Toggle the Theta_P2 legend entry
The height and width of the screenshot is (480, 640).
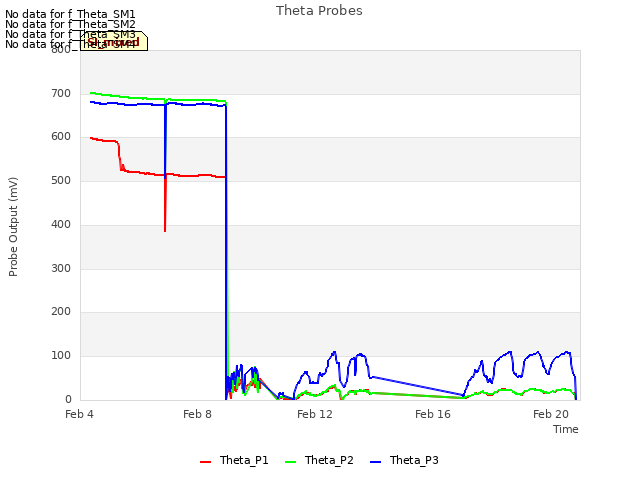319,460
